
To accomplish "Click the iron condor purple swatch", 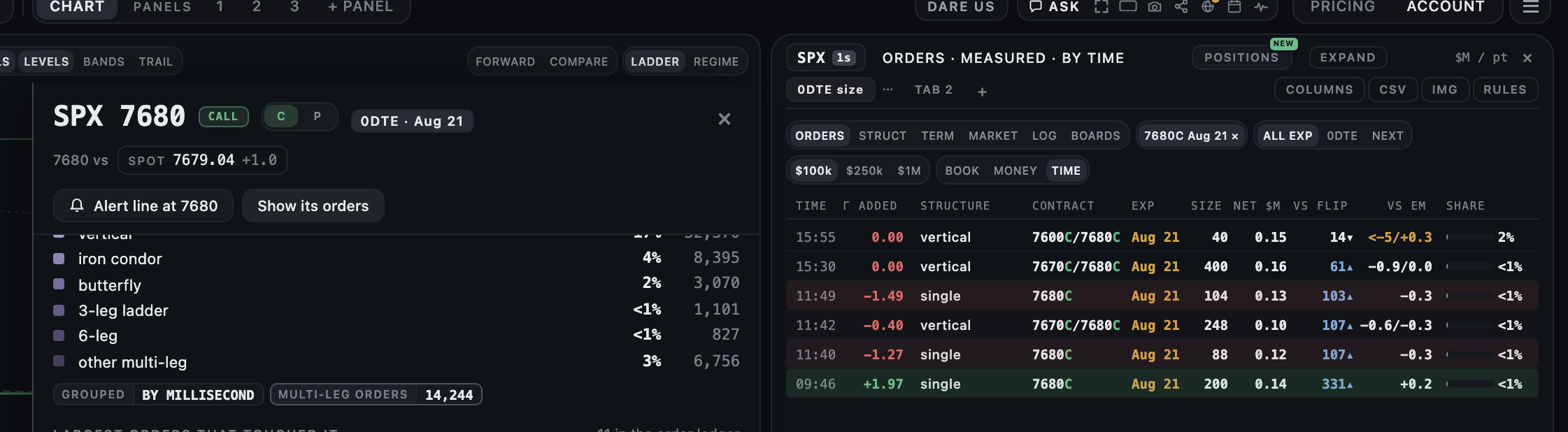I will point(59,259).
